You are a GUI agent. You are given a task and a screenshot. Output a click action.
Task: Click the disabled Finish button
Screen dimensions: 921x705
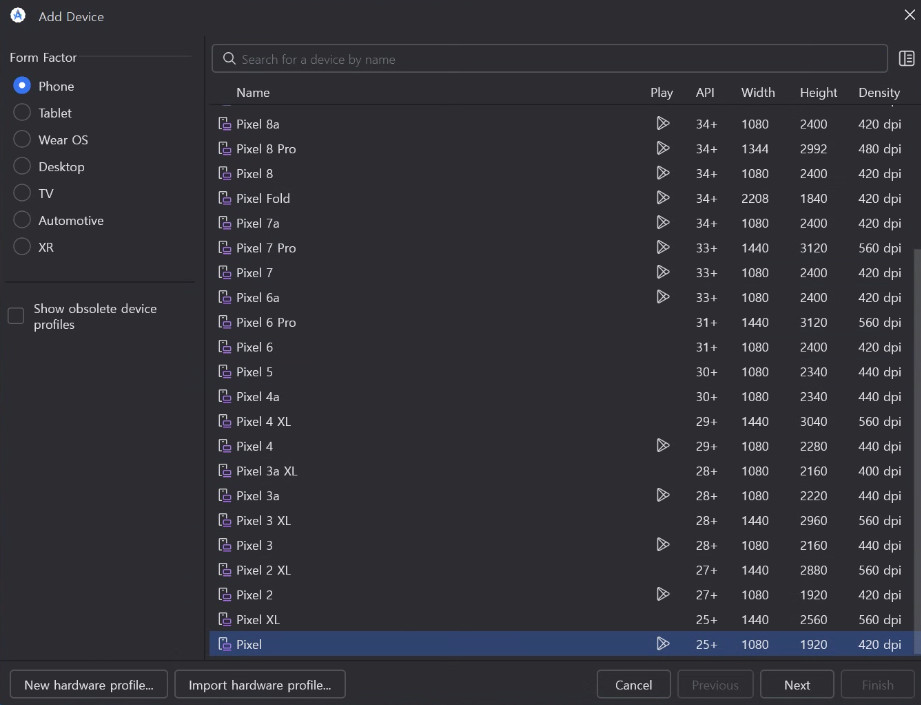click(x=878, y=684)
